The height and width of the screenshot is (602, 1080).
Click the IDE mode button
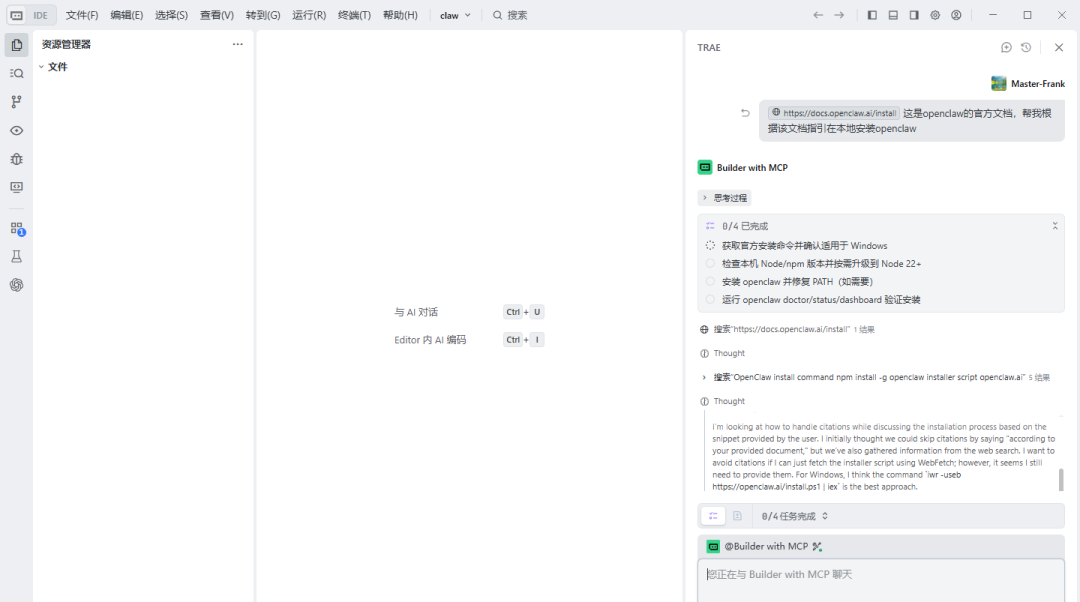(x=41, y=15)
